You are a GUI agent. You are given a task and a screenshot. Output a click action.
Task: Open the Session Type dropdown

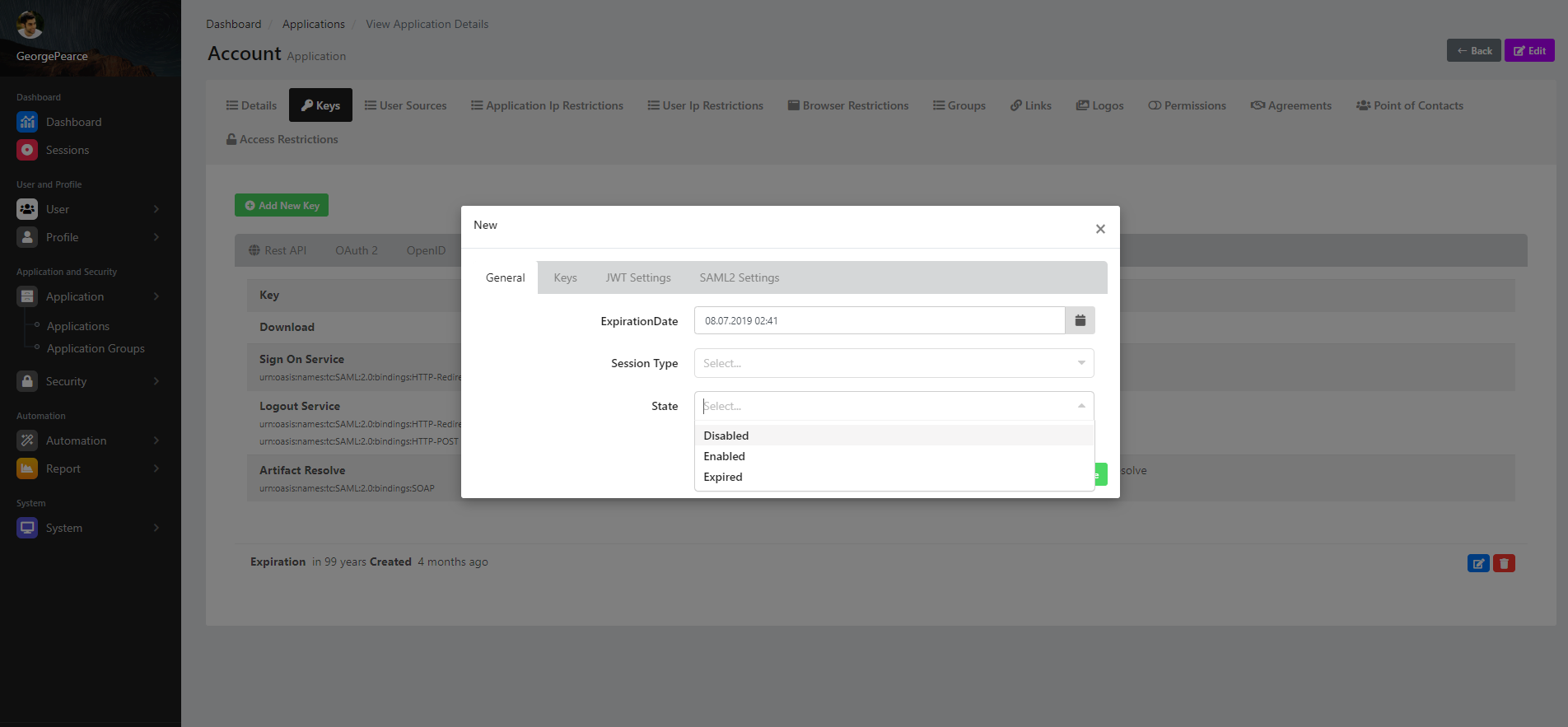(894, 363)
